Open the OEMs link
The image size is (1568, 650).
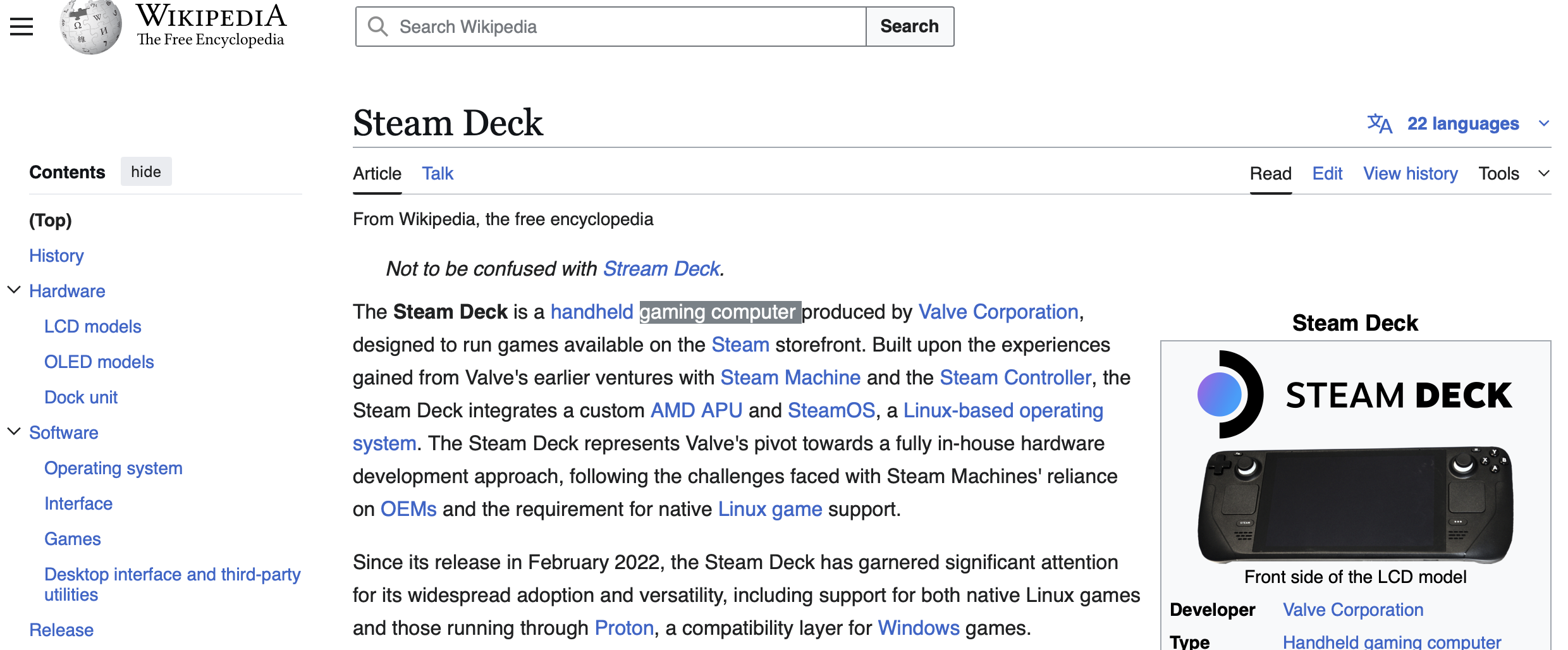(408, 509)
